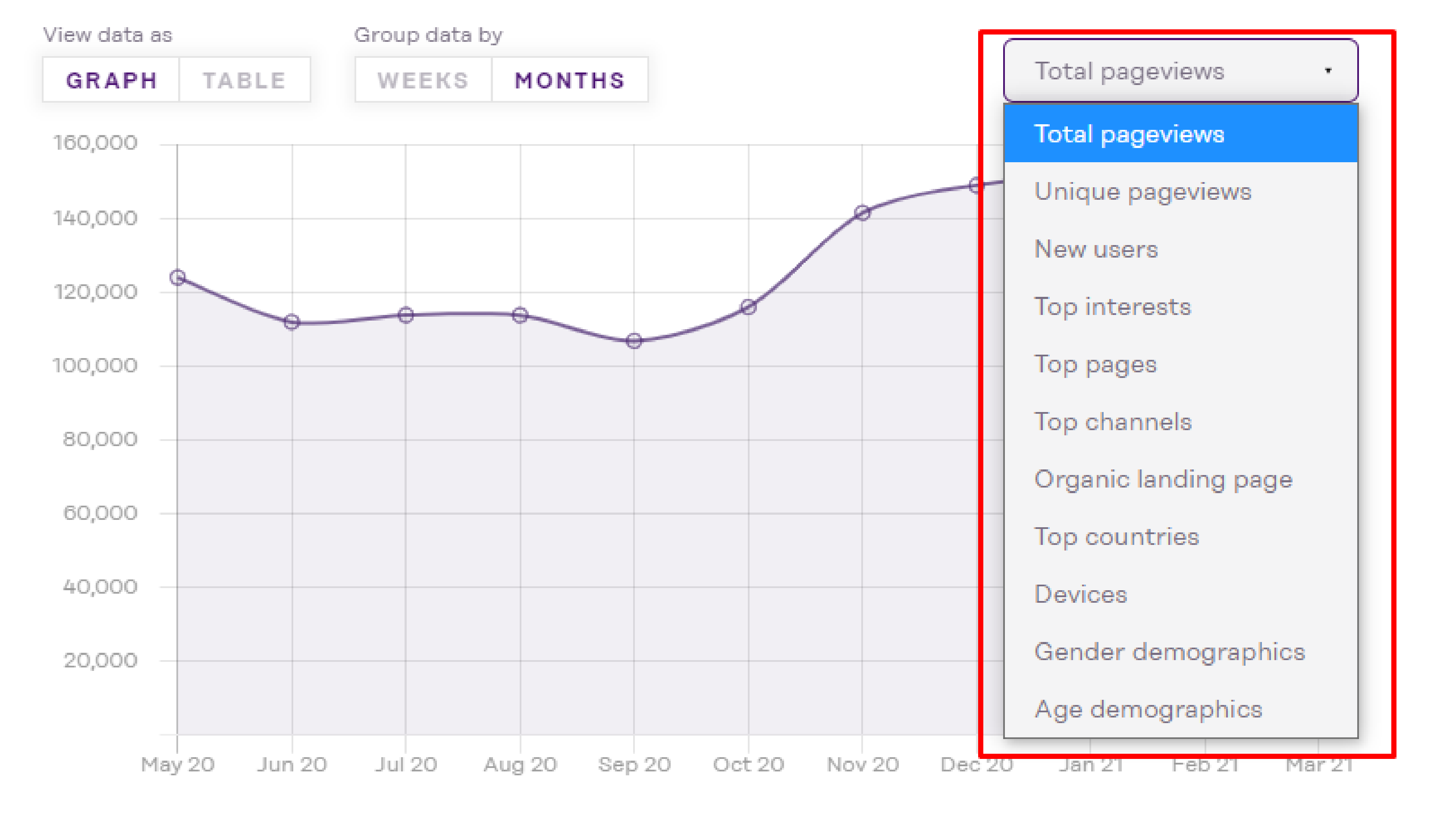Viewport: 1456px width, 815px height.
Task: Choose New users from the list
Action: click(1096, 249)
